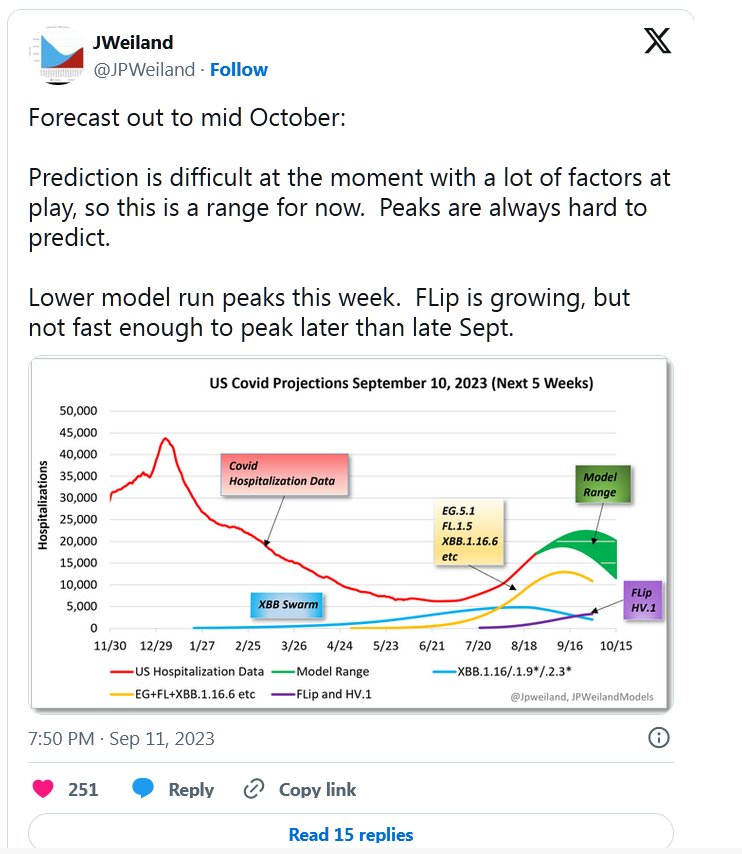Click the info circle icon
This screenshot has height=854, width=742.
point(659,738)
